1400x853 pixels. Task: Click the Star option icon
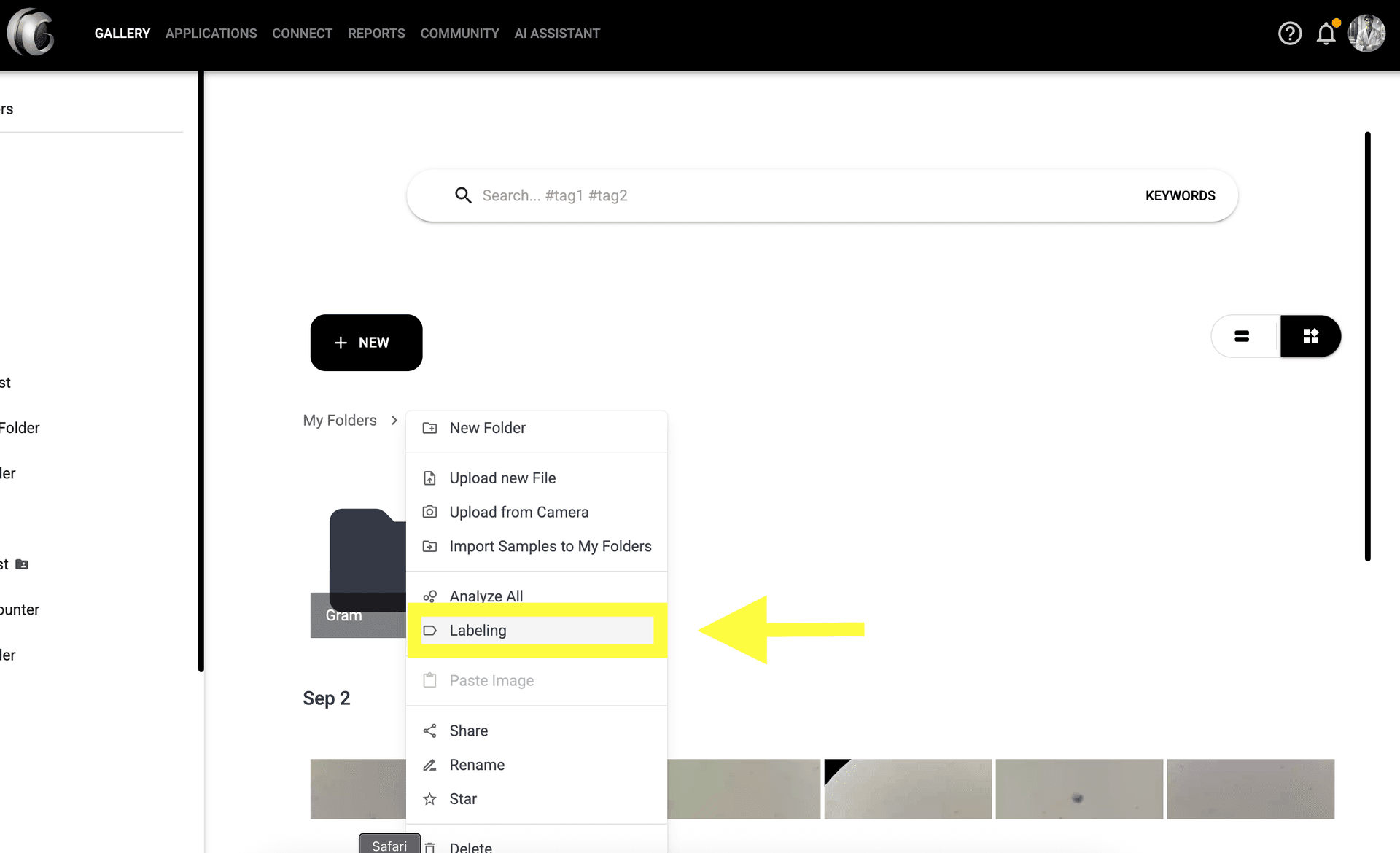430,799
